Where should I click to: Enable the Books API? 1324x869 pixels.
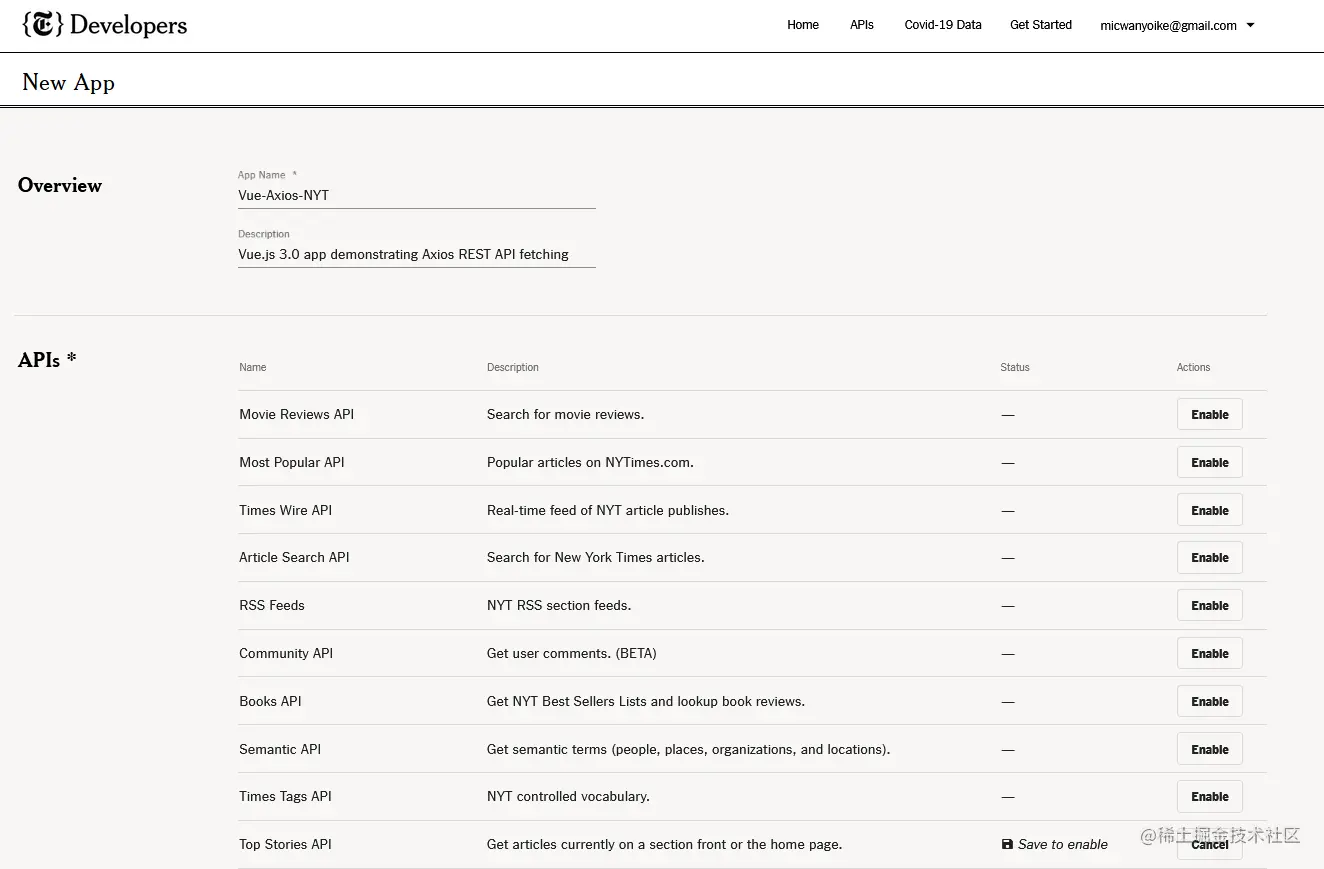point(1209,701)
